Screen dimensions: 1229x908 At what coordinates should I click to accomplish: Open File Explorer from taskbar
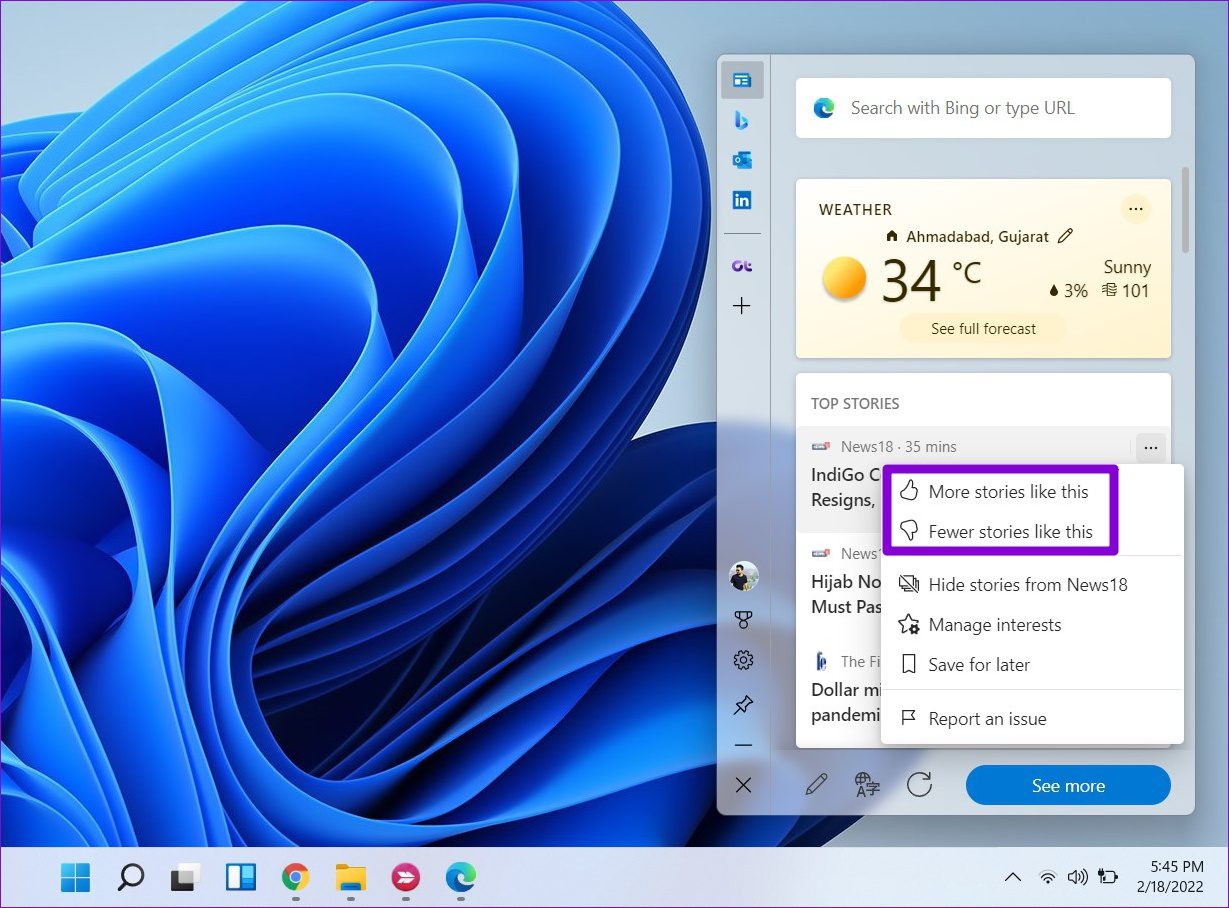[x=350, y=877]
